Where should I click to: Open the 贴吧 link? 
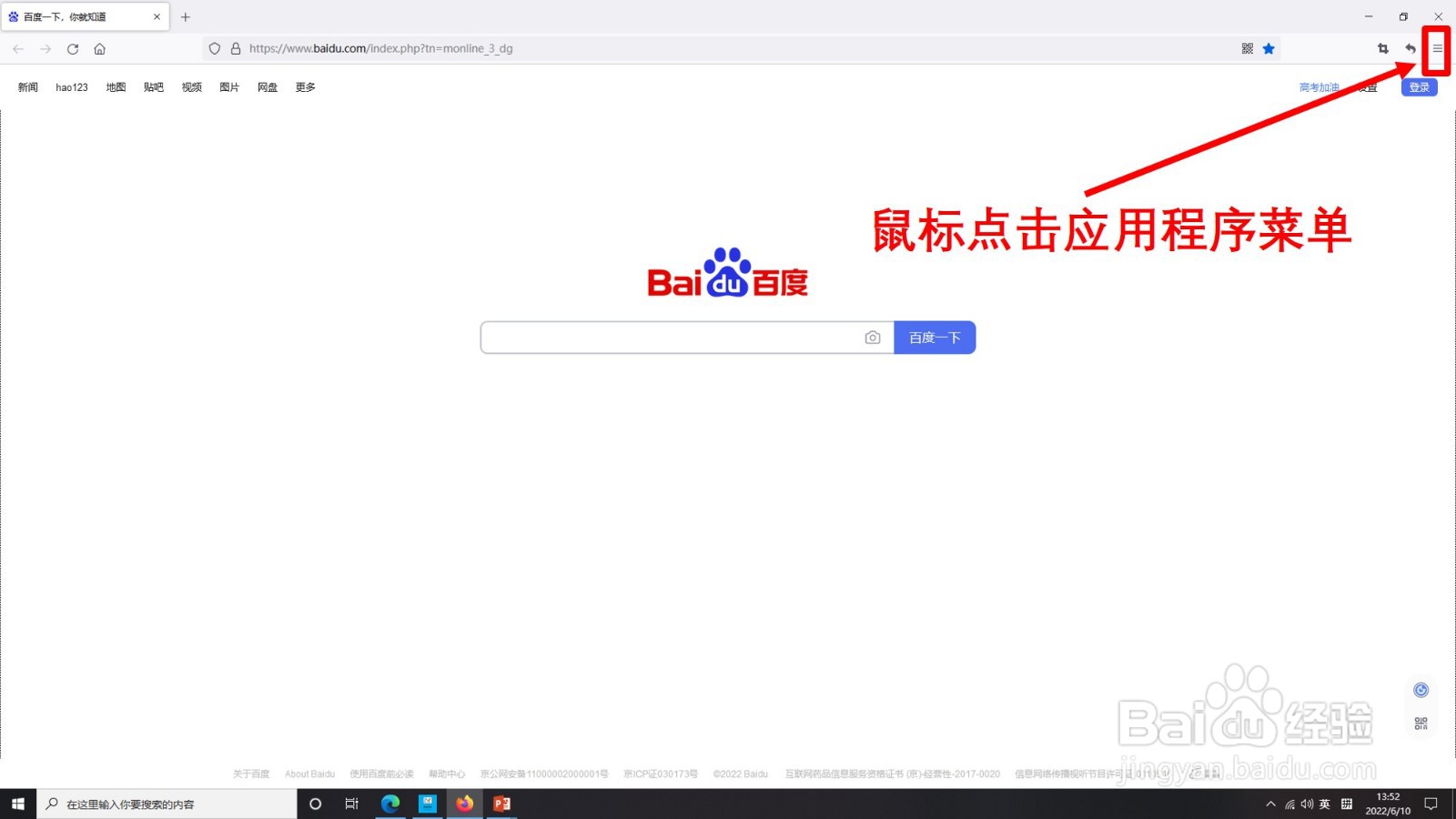coord(154,87)
